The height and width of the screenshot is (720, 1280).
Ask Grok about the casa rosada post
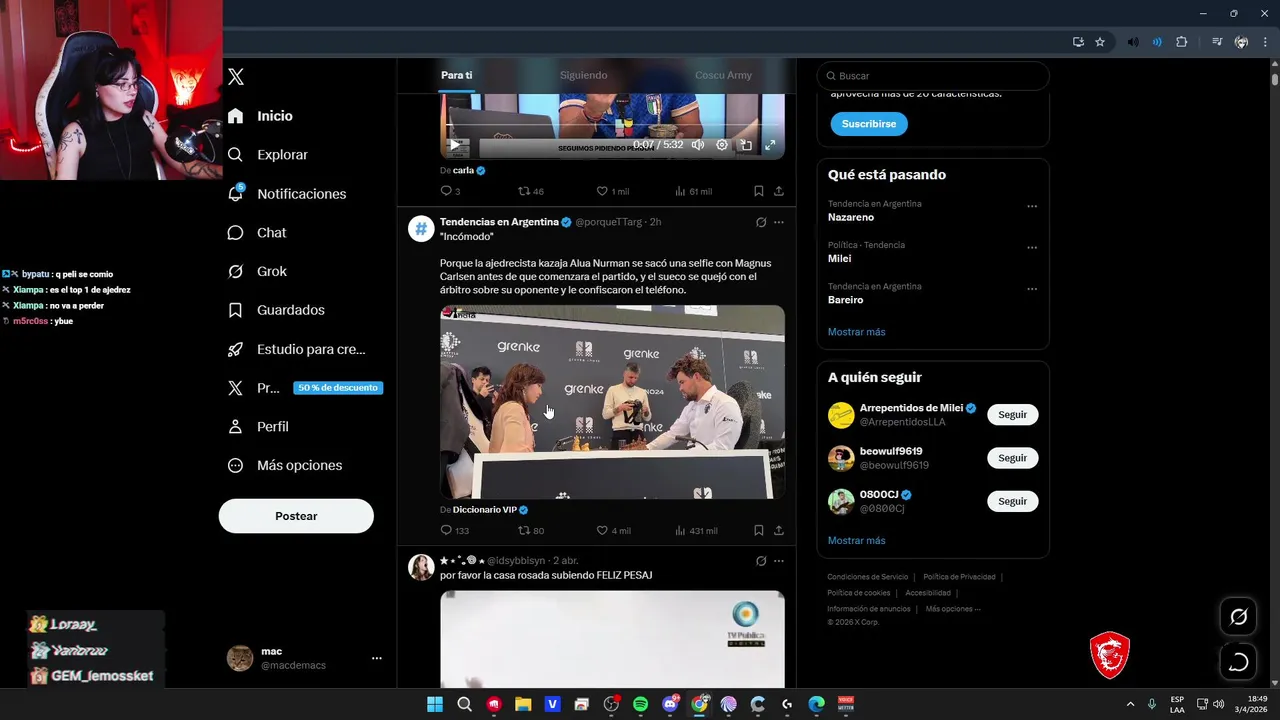[761, 561]
